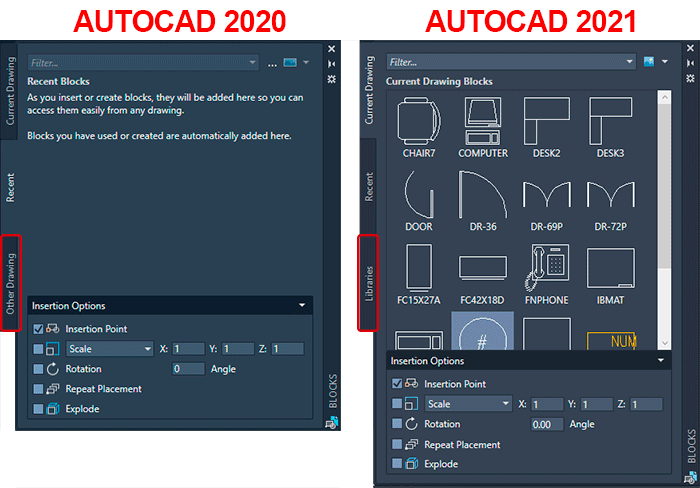Enable Scale checkbox in 2021 palette
This screenshot has width=700, height=488.
[x=397, y=404]
